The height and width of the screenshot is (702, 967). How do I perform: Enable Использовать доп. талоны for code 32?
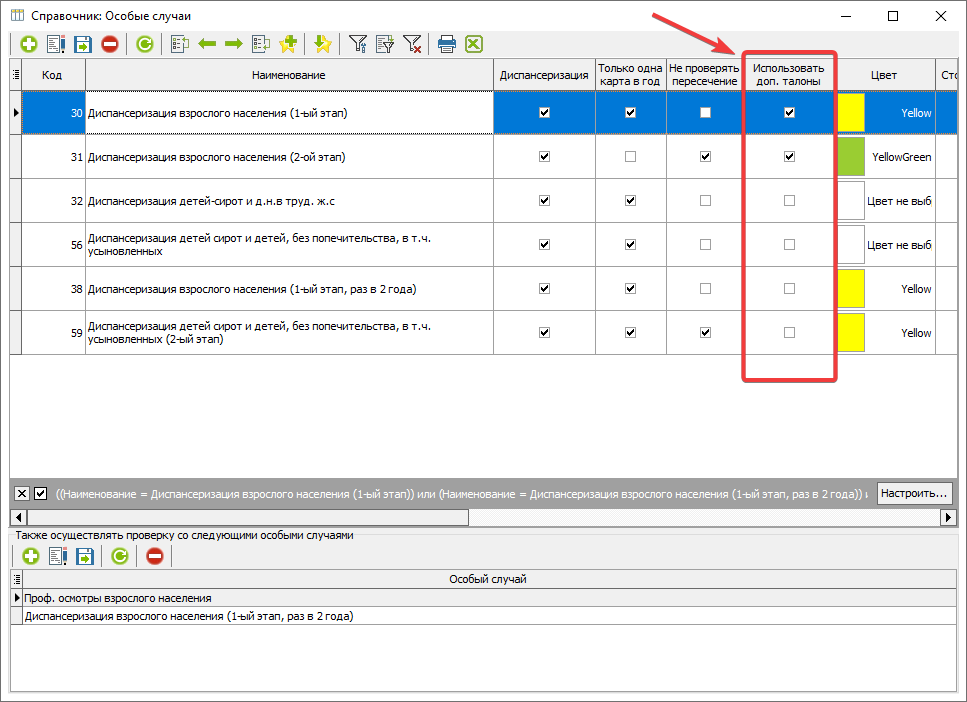point(789,200)
